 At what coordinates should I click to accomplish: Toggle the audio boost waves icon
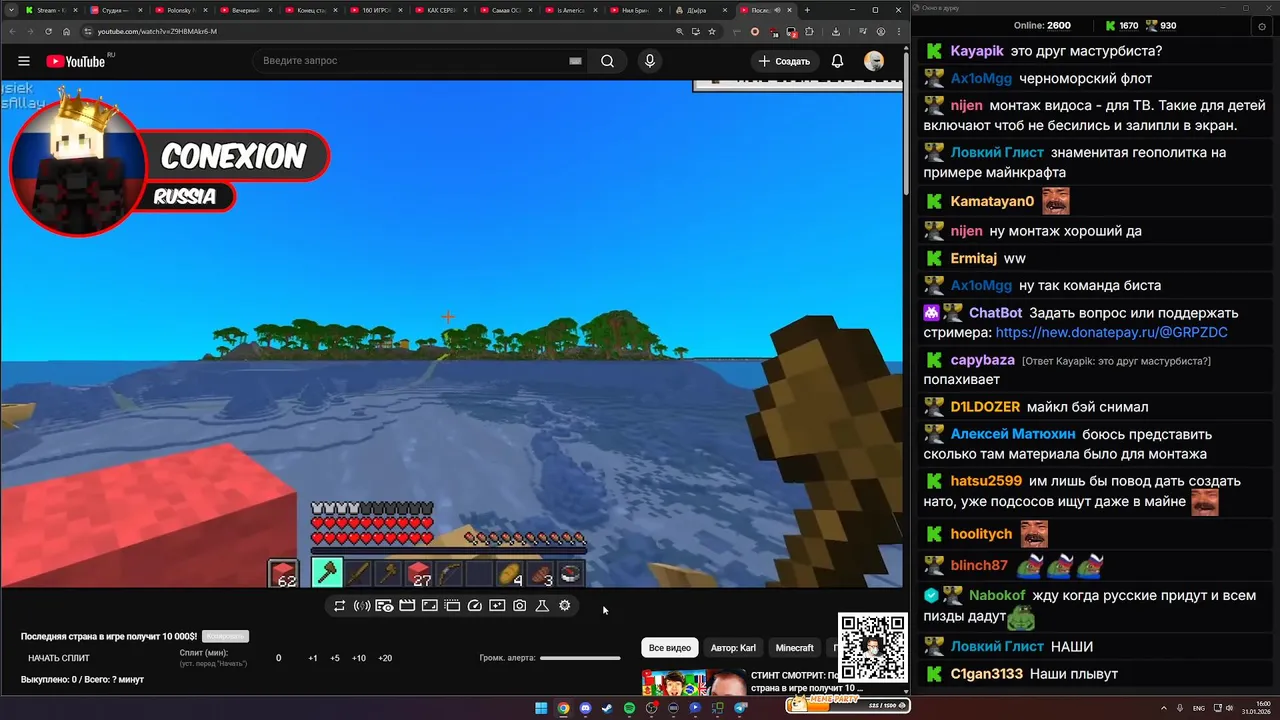click(x=362, y=605)
